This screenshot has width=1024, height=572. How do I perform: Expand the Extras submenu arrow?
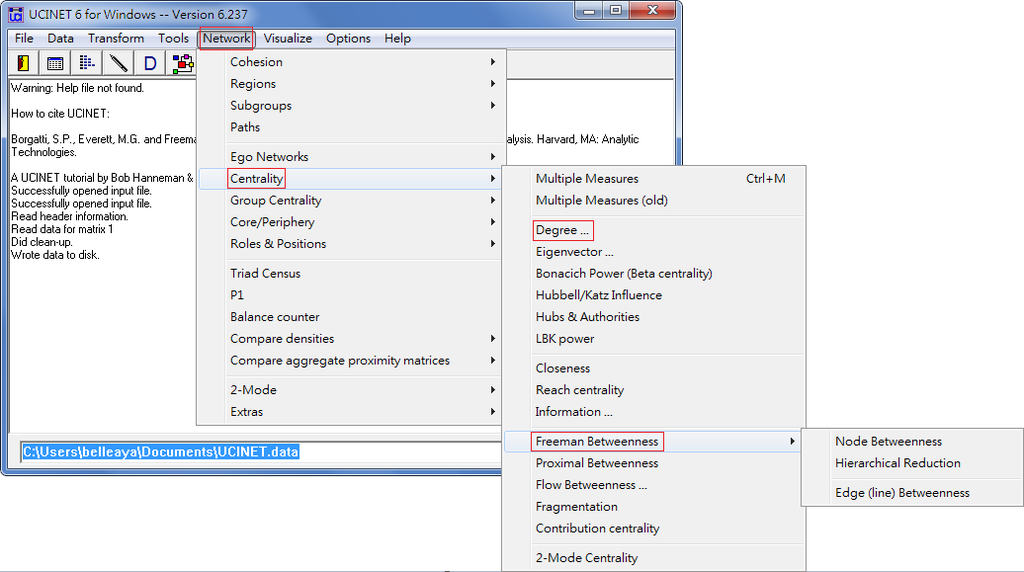[x=493, y=412]
